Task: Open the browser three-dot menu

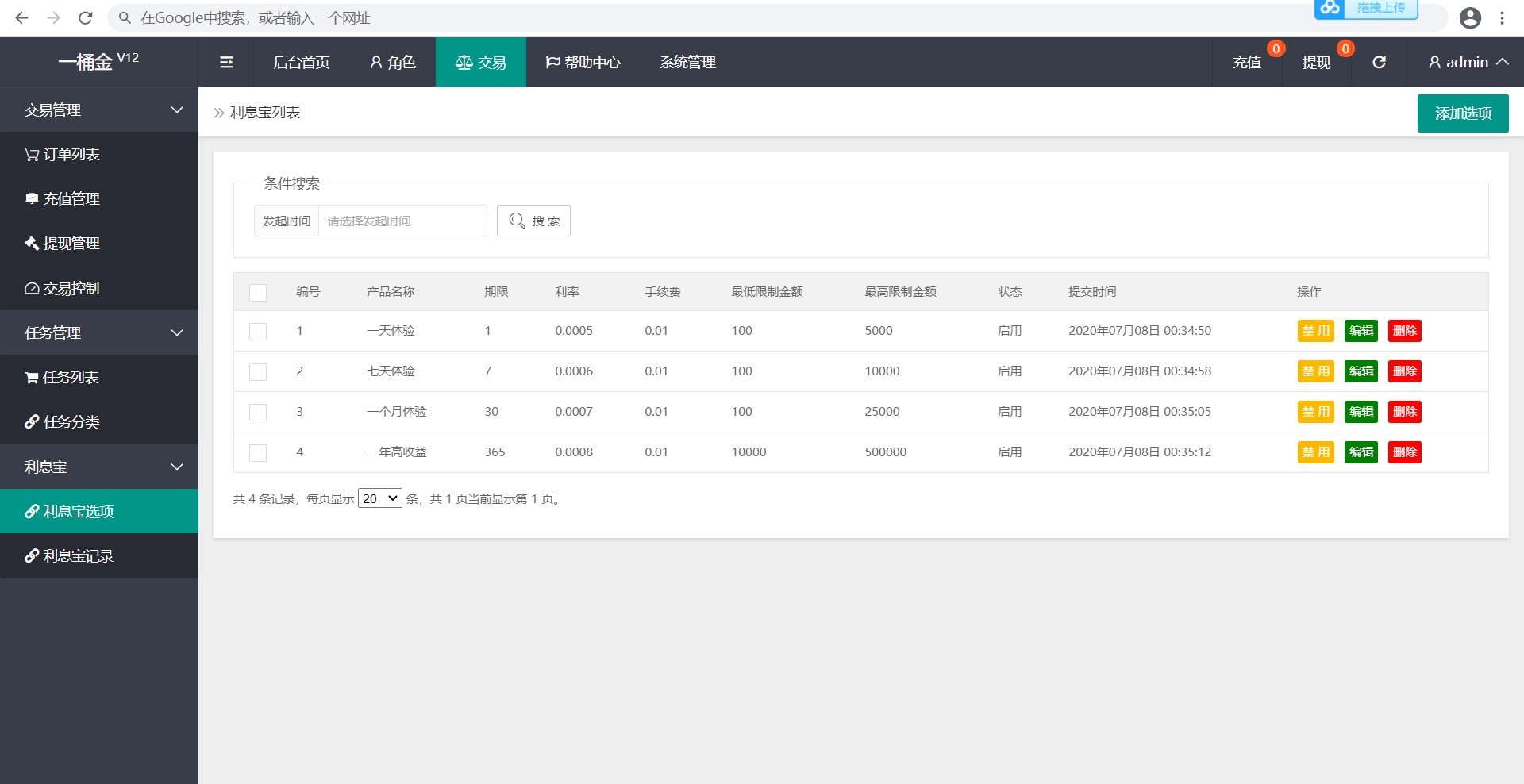Action: pyautogui.click(x=1502, y=17)
